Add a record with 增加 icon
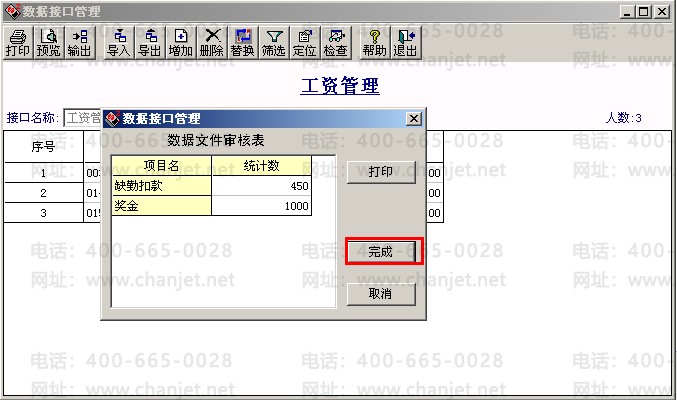 [180, 42]
